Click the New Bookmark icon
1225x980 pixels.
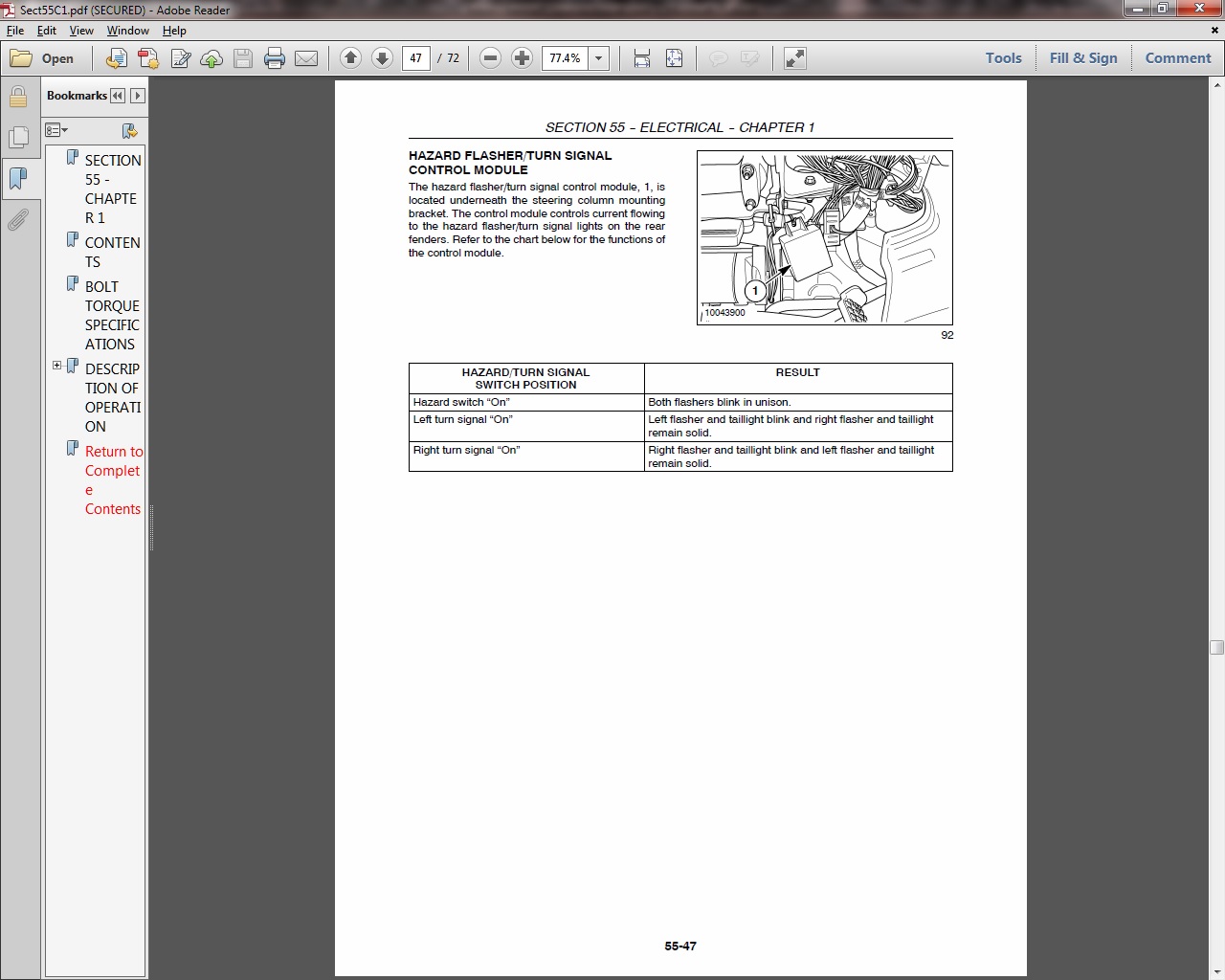130,130
